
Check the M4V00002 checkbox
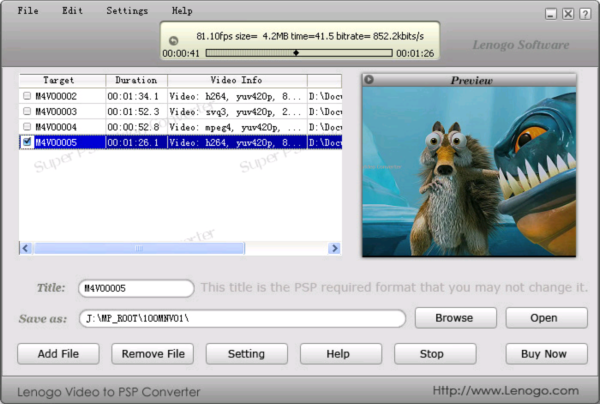[27, 96]
